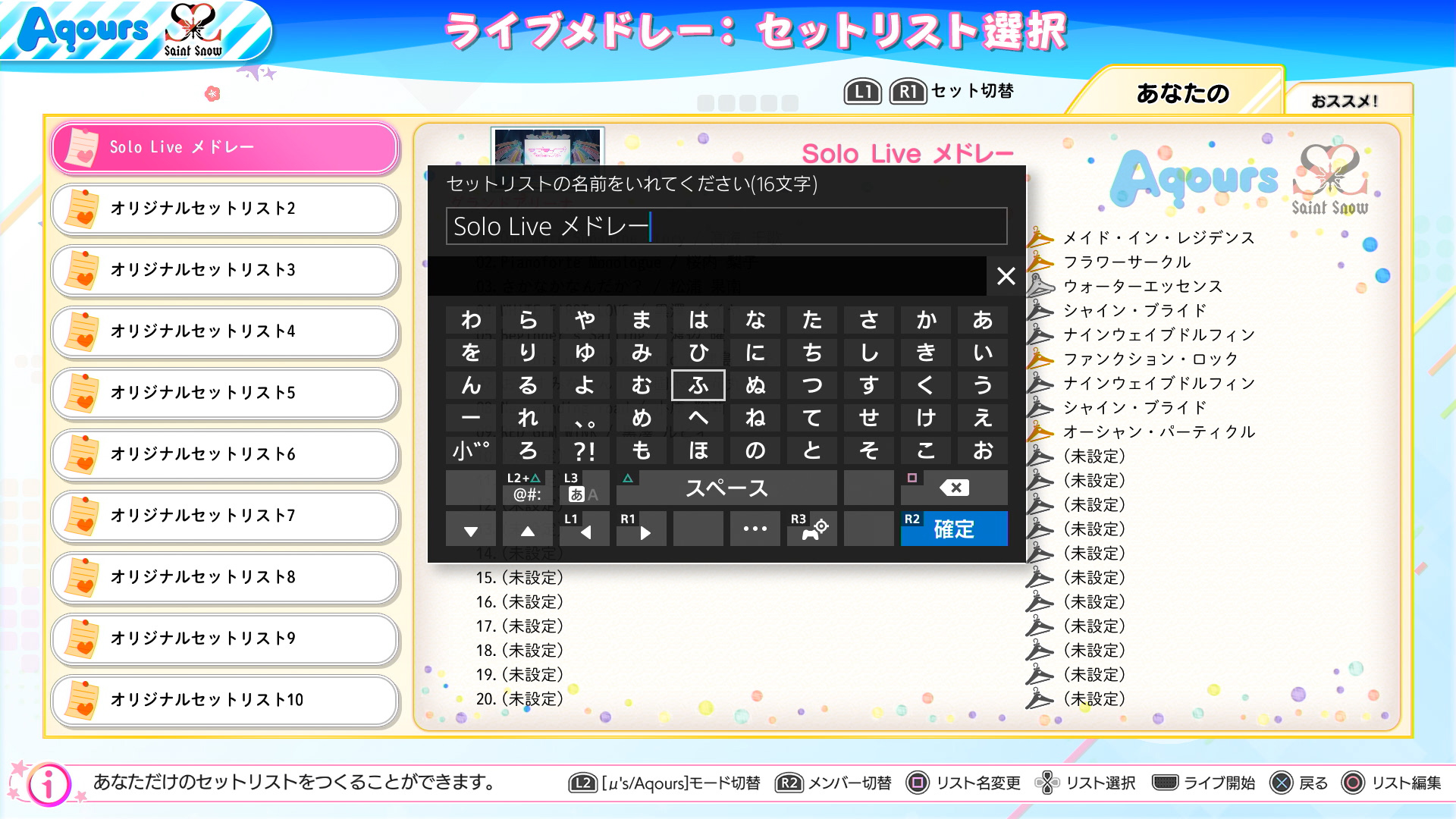Image resolution: width=1456 pixels, height=819 pixels.
Task: Click the hanger icon beside ウォーターエッセンス
Action: (x=1040, y=286)
